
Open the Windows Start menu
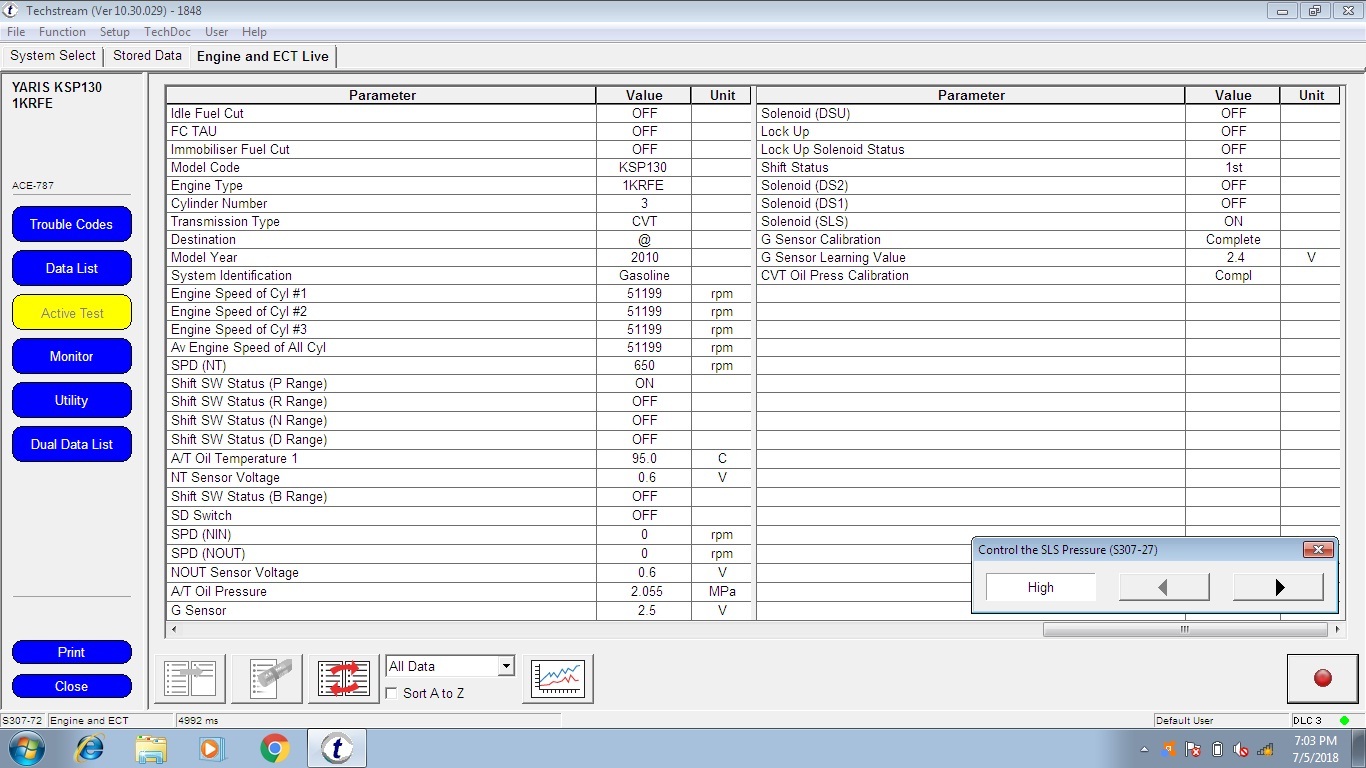click(x=28, y=748)
